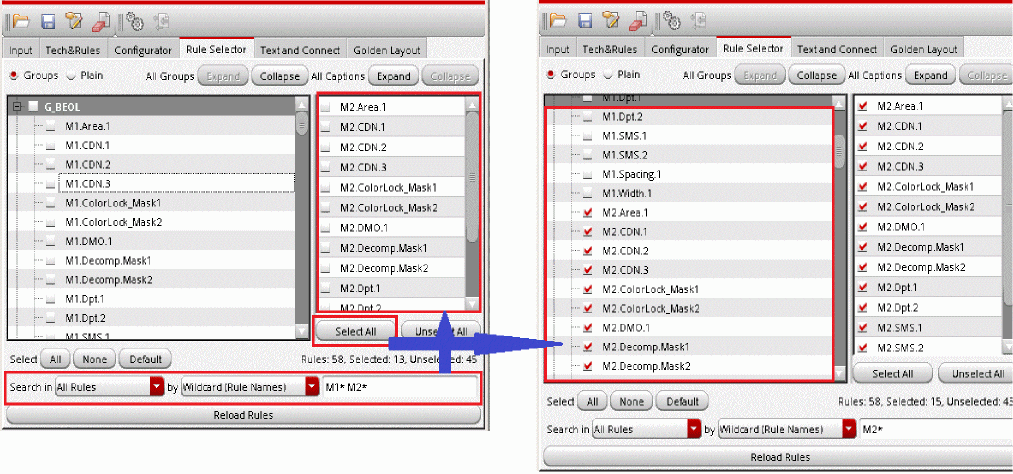Screen dimensions: 1013x474
Task: Click the open folder icon in right window
Action: tap(558, 21)
